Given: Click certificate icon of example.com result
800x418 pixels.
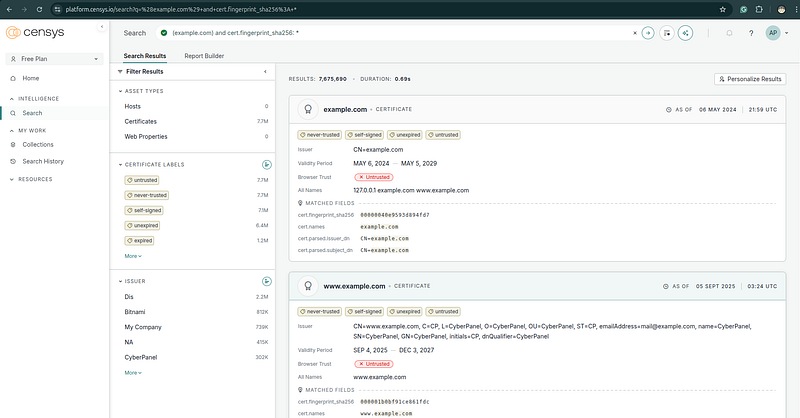Looking at the screenshot, I should pos(308,109).
